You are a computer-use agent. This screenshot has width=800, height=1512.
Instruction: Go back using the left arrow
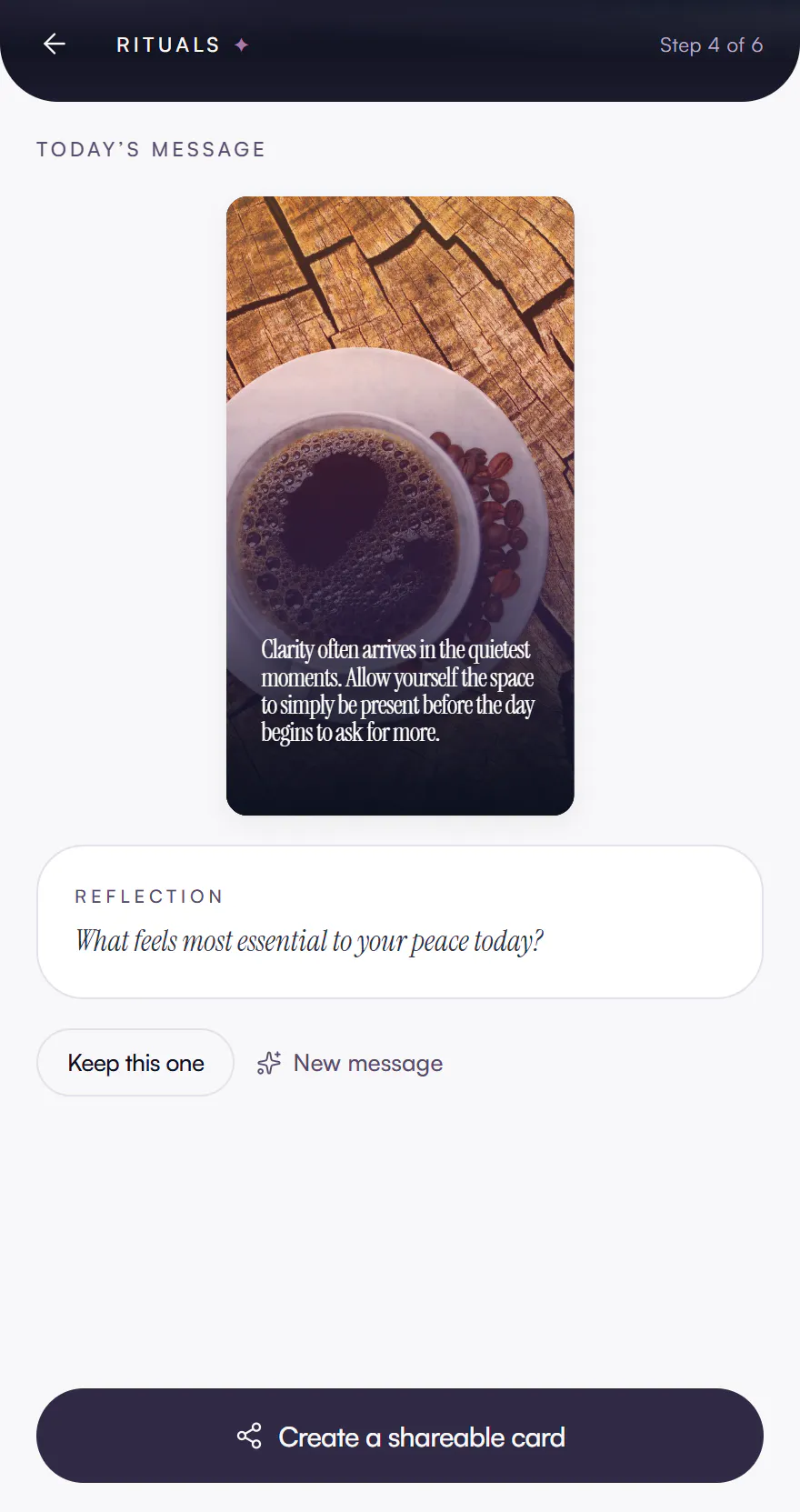55,44
